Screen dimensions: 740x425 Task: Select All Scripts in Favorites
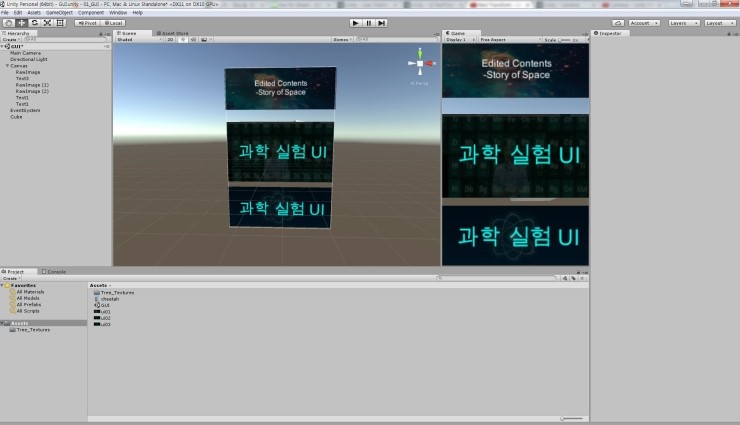[x=28, y=311]
